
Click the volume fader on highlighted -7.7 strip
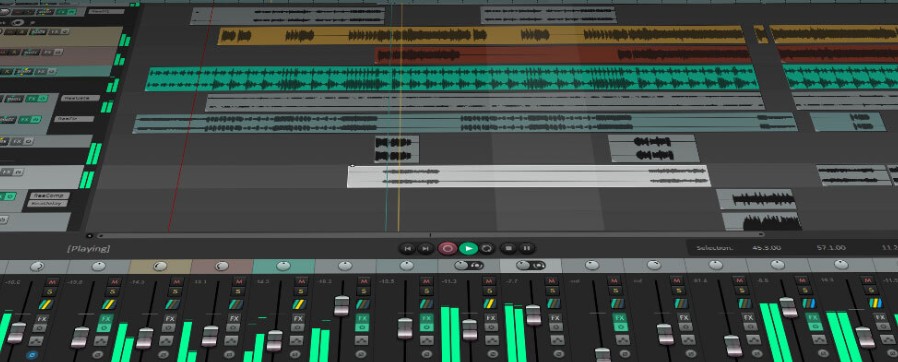533,315
